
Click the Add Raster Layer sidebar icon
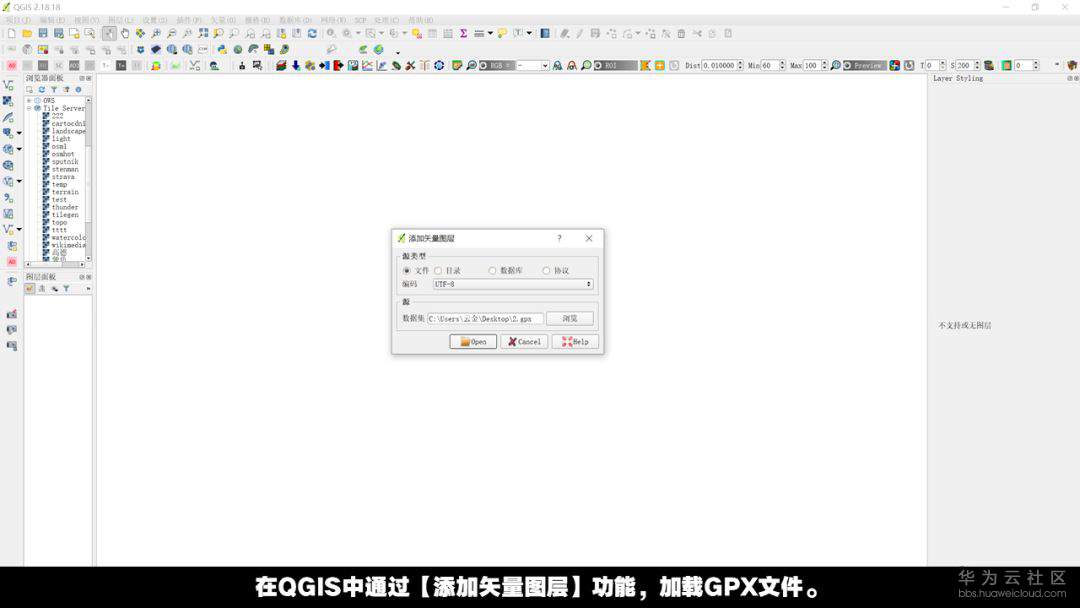click(x=8, y=101)
